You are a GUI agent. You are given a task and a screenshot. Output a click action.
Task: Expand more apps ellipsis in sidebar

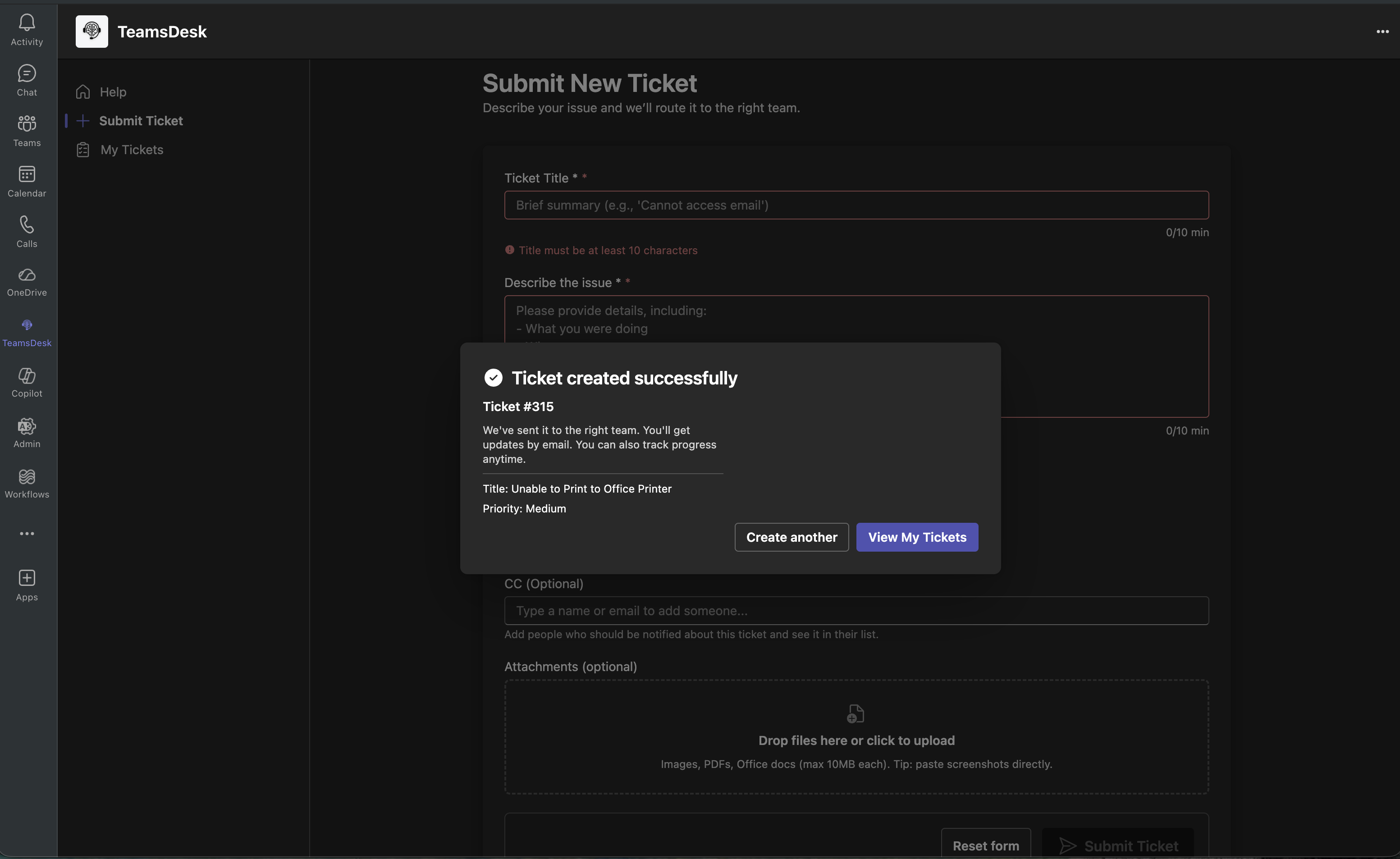27,534
